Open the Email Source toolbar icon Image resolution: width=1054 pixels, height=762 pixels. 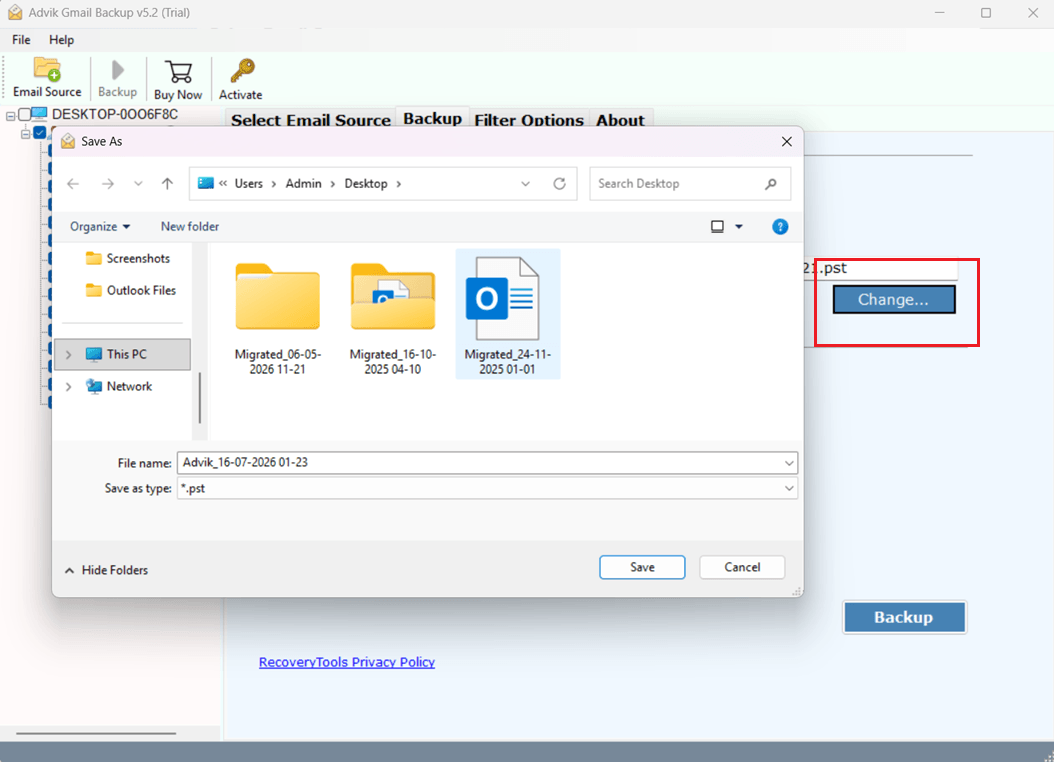tap(47, 77)
